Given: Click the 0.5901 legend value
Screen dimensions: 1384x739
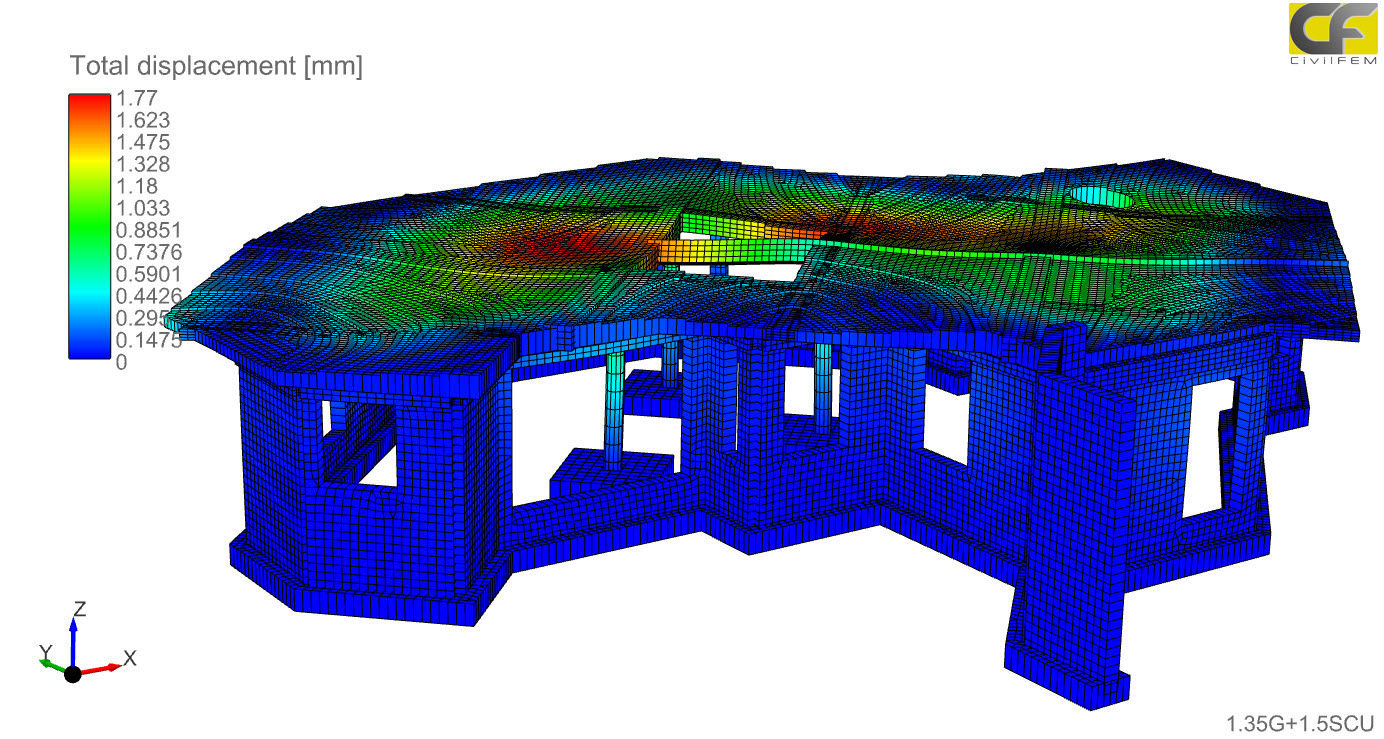Looking at the screenshot, I should 144,274.
